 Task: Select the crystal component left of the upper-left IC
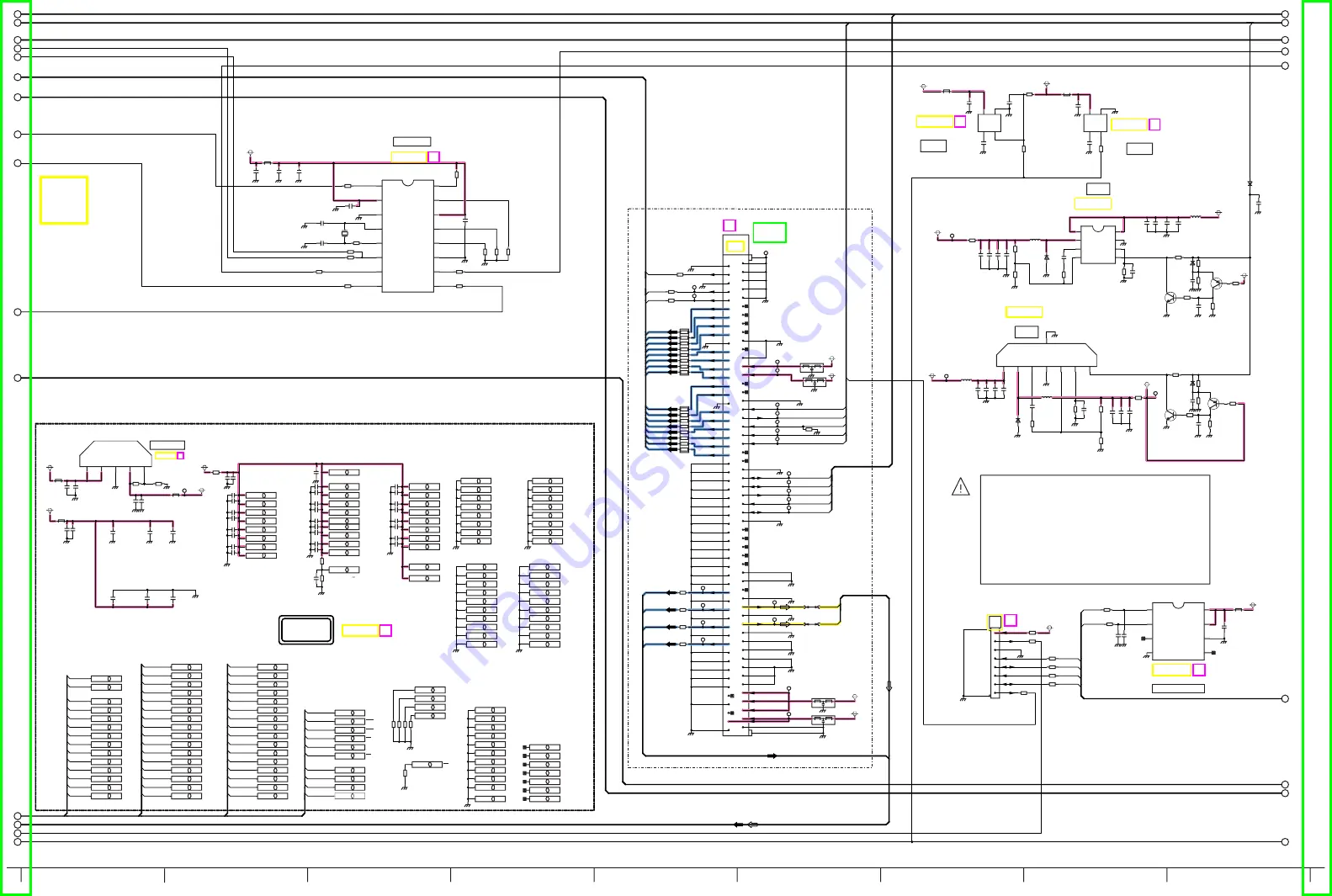pyautogui.click(x=344, y=233)
